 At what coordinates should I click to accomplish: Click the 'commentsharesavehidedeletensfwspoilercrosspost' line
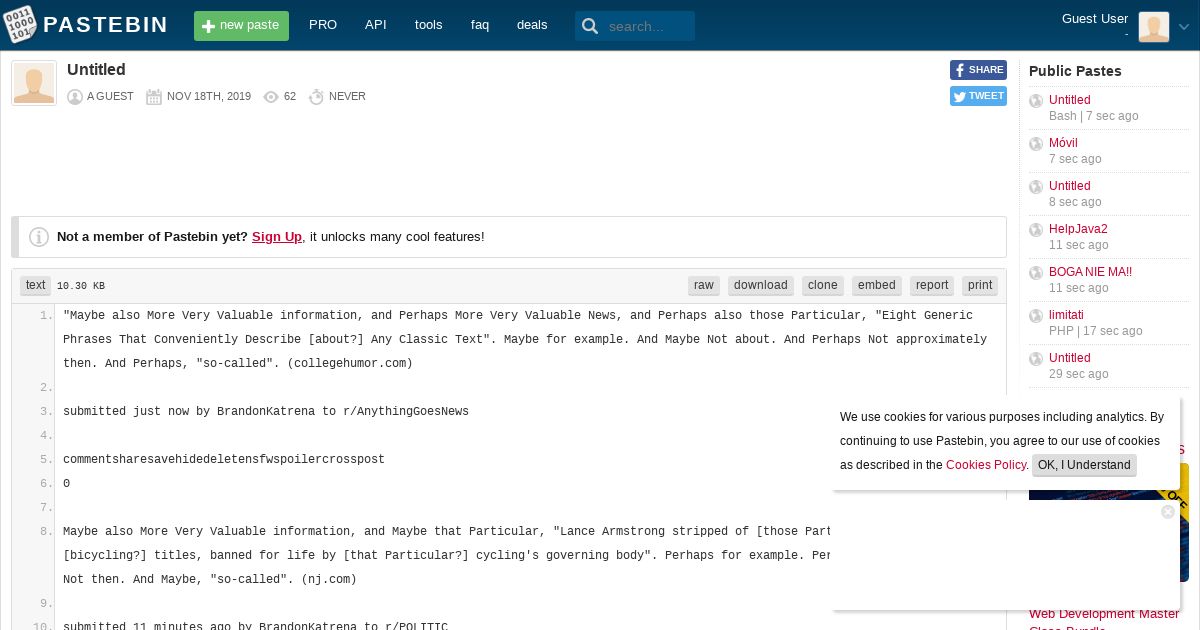coord(224,460)
